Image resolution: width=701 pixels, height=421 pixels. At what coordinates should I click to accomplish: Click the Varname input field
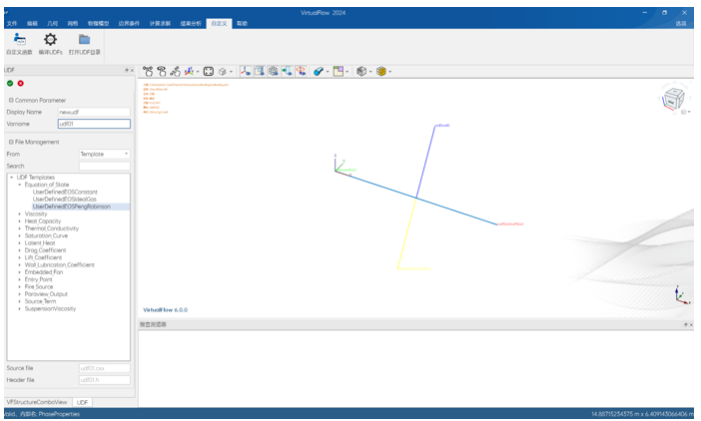[x=94, y=124]
